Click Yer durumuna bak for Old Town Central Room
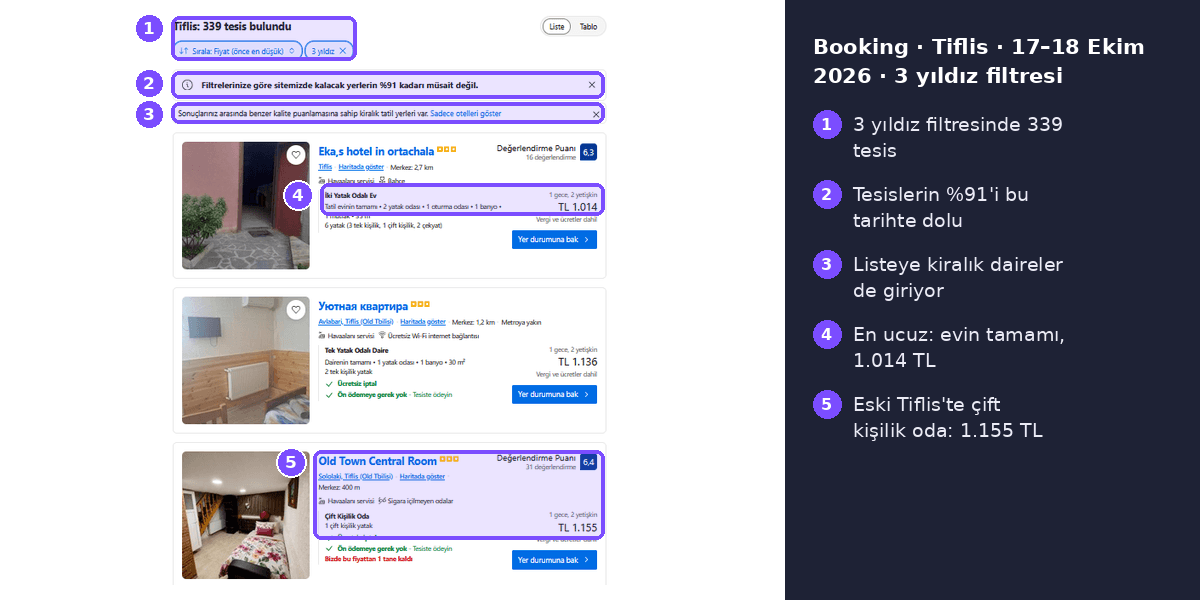This screenshot has height=600, width=1200. (x=554, y=560)
